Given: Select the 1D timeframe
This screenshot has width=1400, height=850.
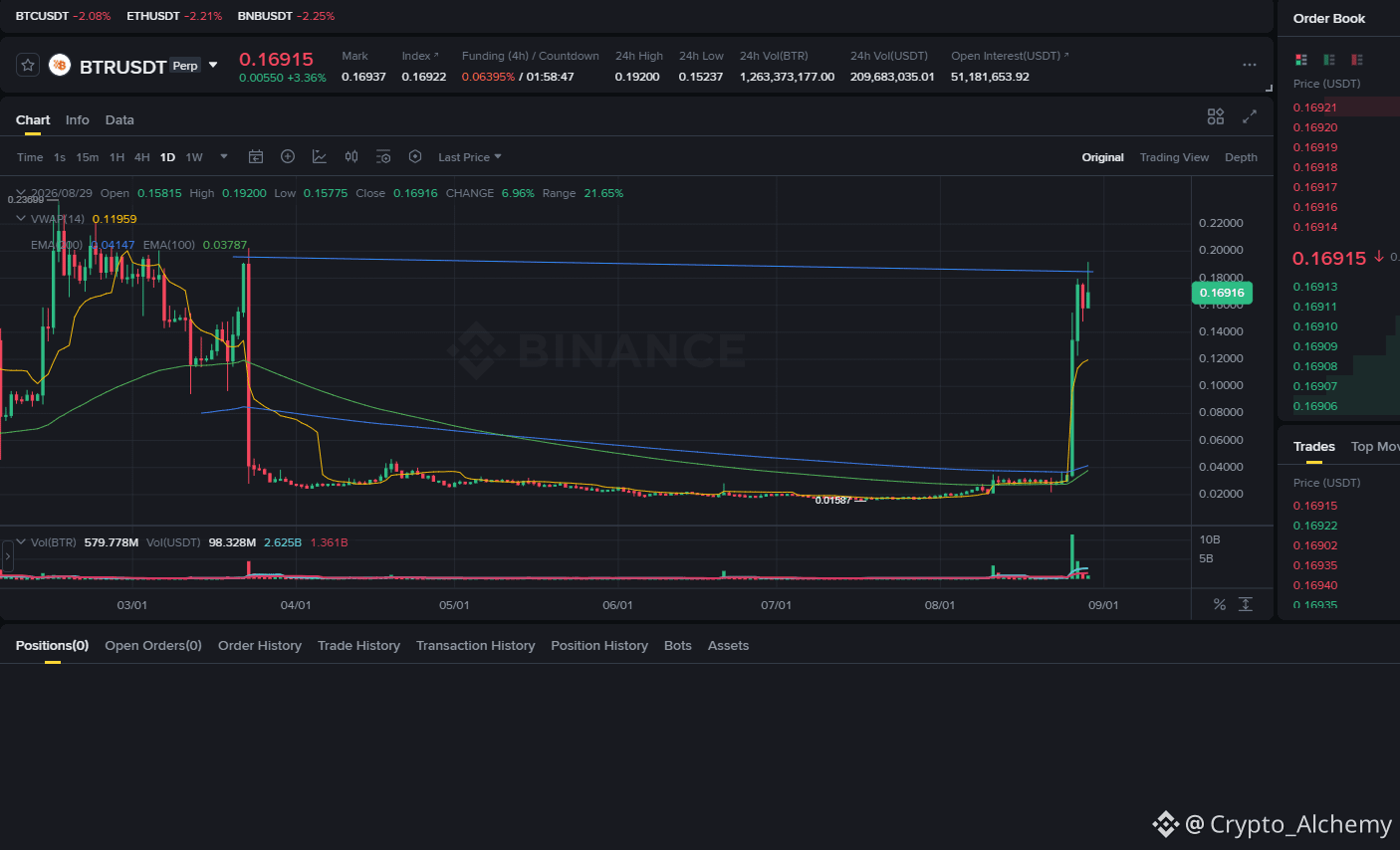Looking at the screenshot, I should point(167,157).
